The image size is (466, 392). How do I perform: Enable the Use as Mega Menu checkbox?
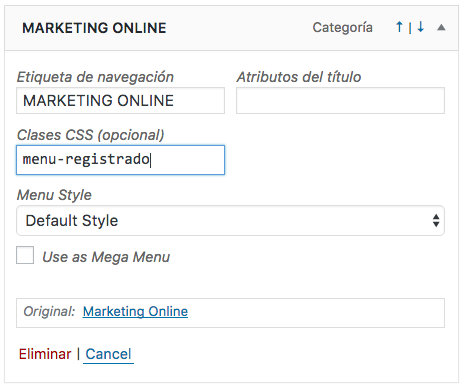[x=25, y=255]
